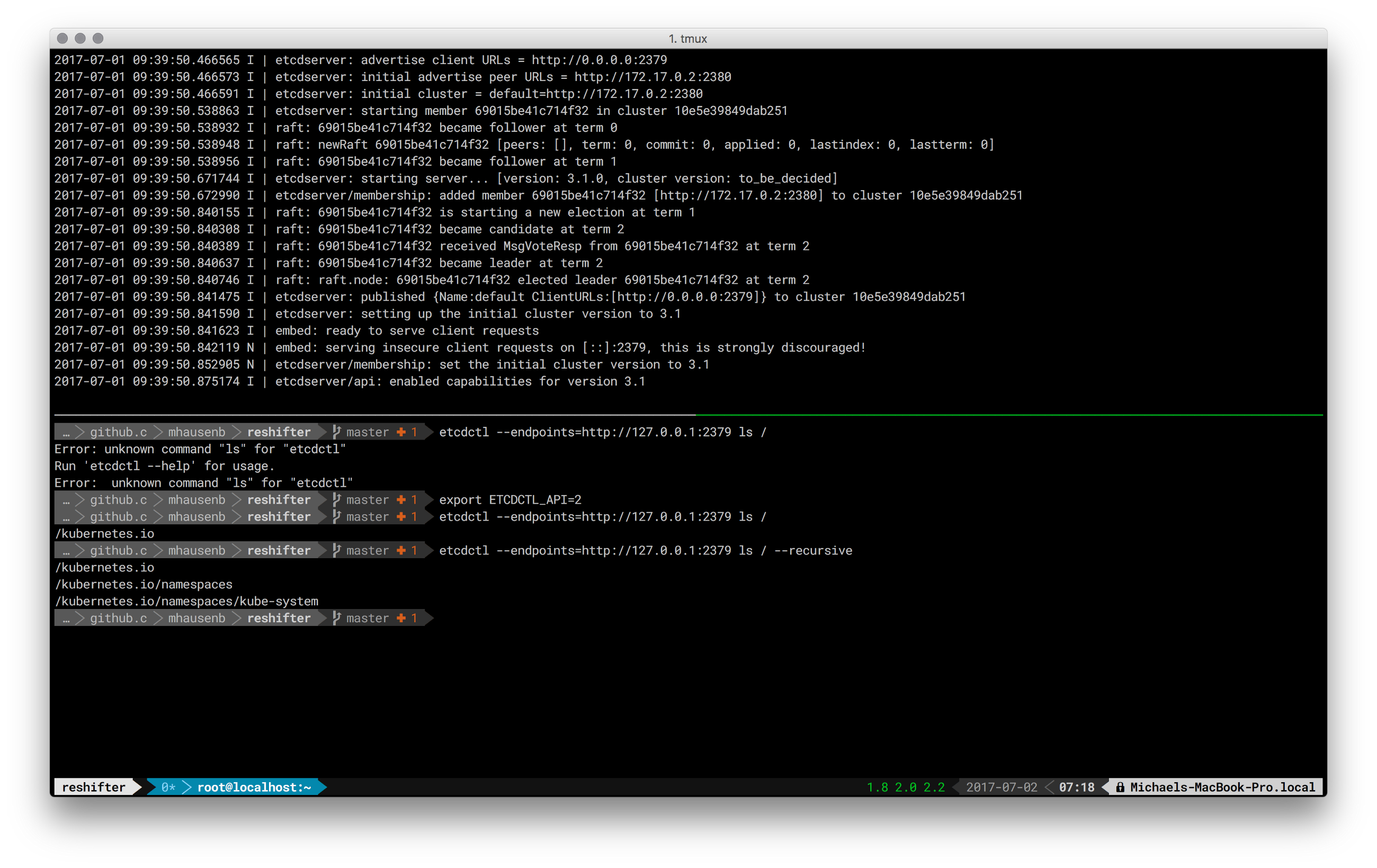
Task: Click the ellipsis segment of the last prompt
Action: pyautogui.click(x=66, y=618)
